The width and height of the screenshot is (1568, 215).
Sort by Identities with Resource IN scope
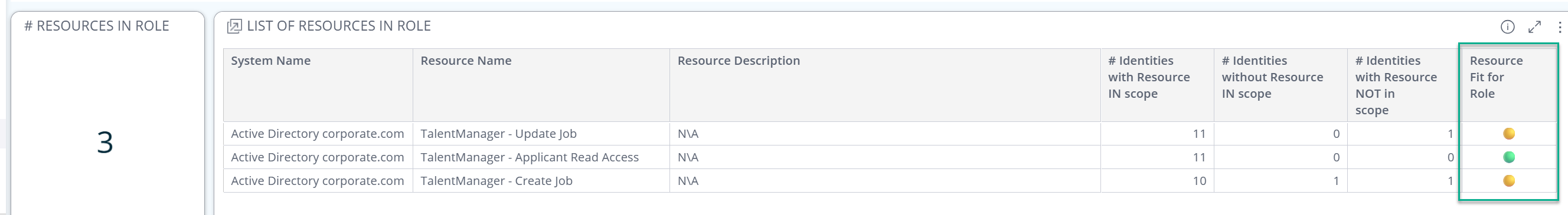pyautogui.click(x=1149, y=77)
